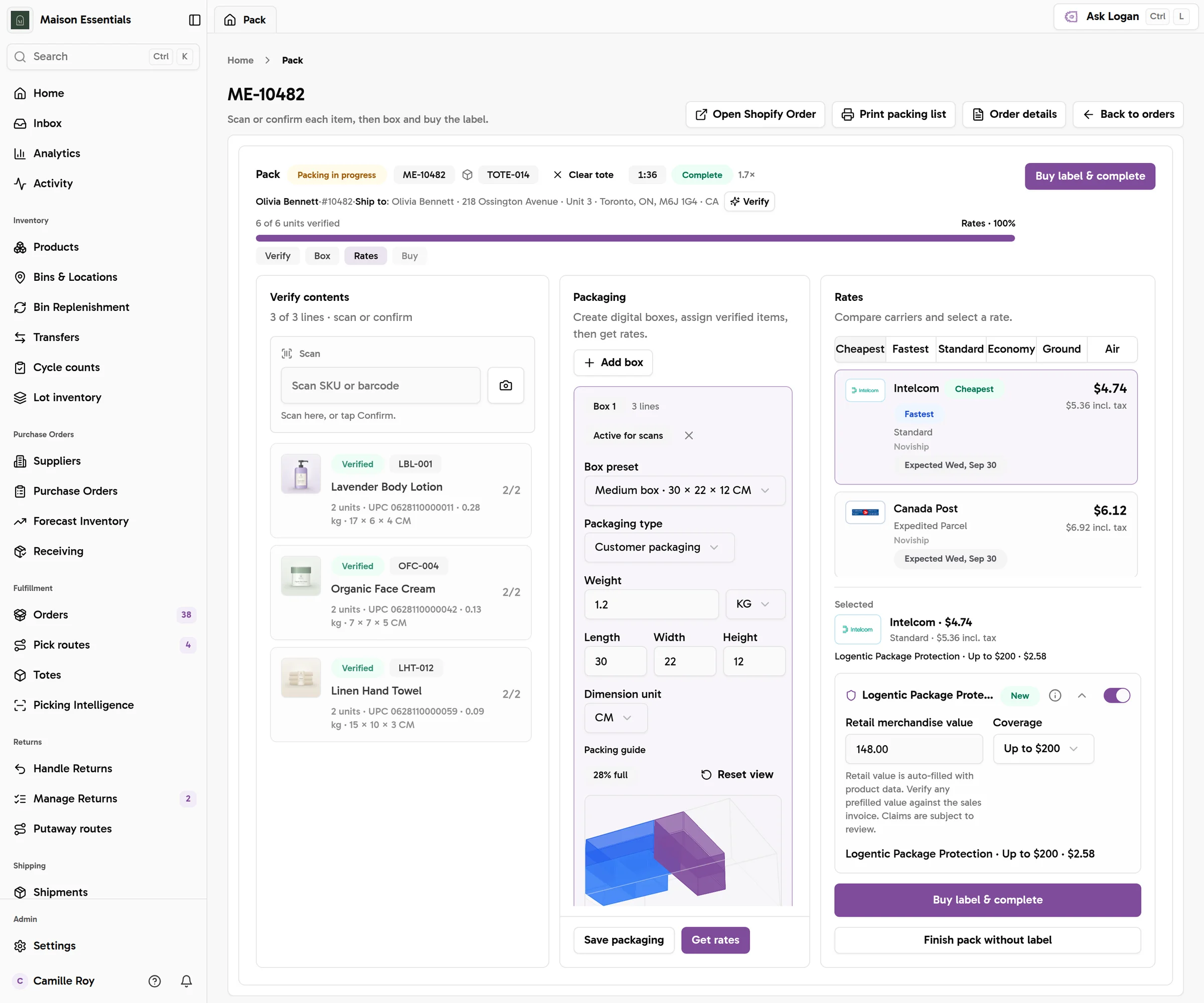The image size is (1204, 1003).
Task: Go to Products page
Action: 103,247
